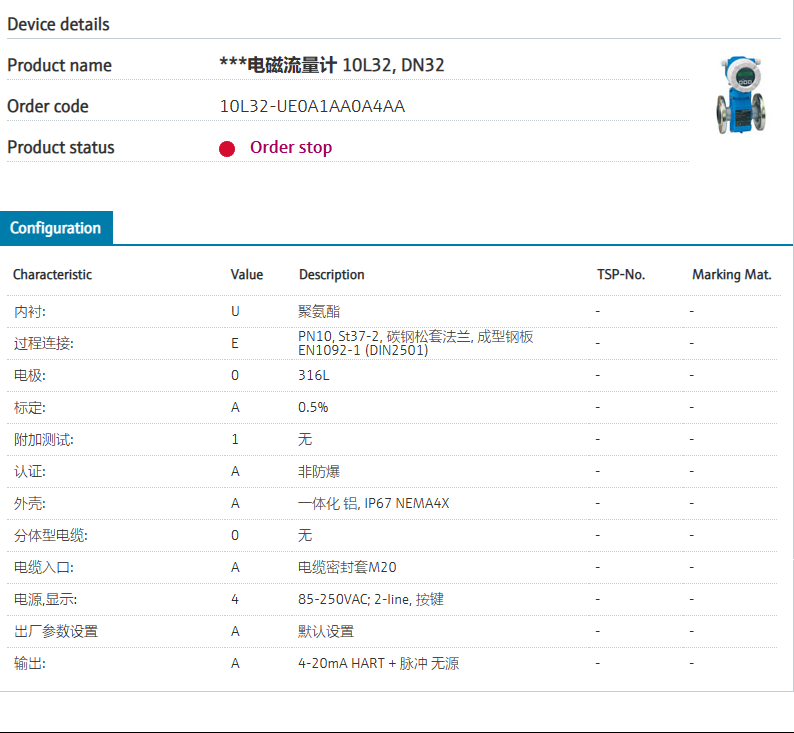794x733 pixels.
Task: Click the Marking Mat. column header
Action: click(732, 274)
